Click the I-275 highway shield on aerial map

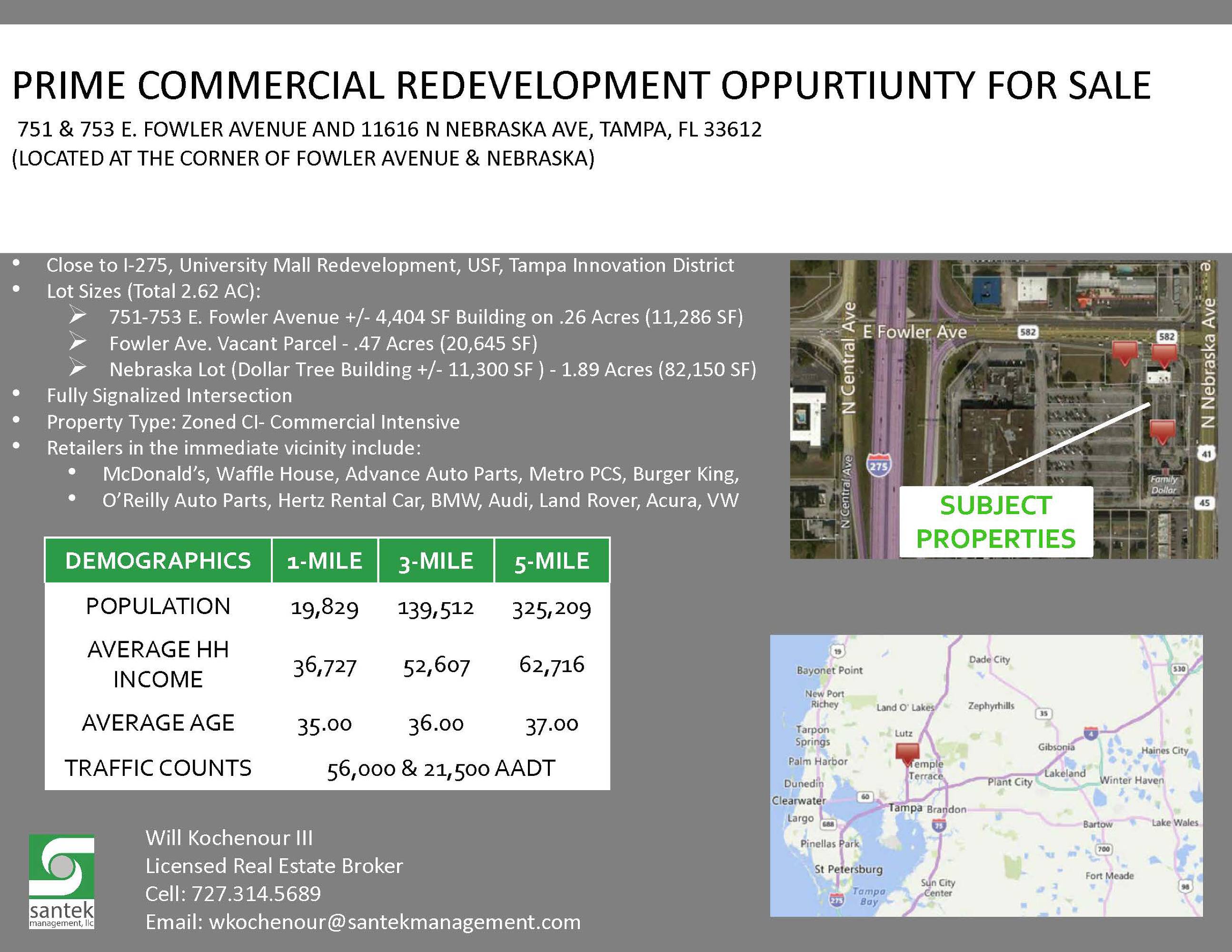point(879,466)
